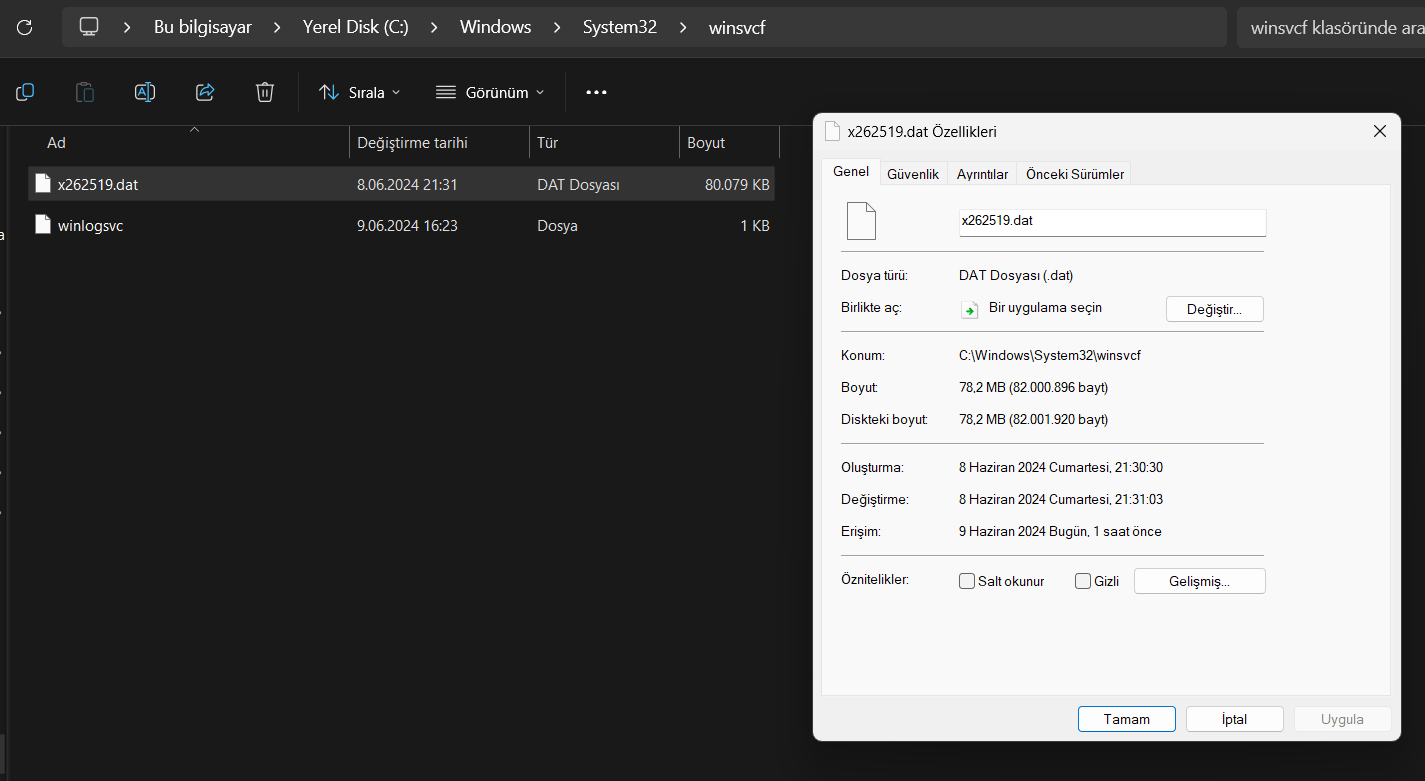Click Yerel Disk (C:) in the address bar

click(x=355, y=27)
